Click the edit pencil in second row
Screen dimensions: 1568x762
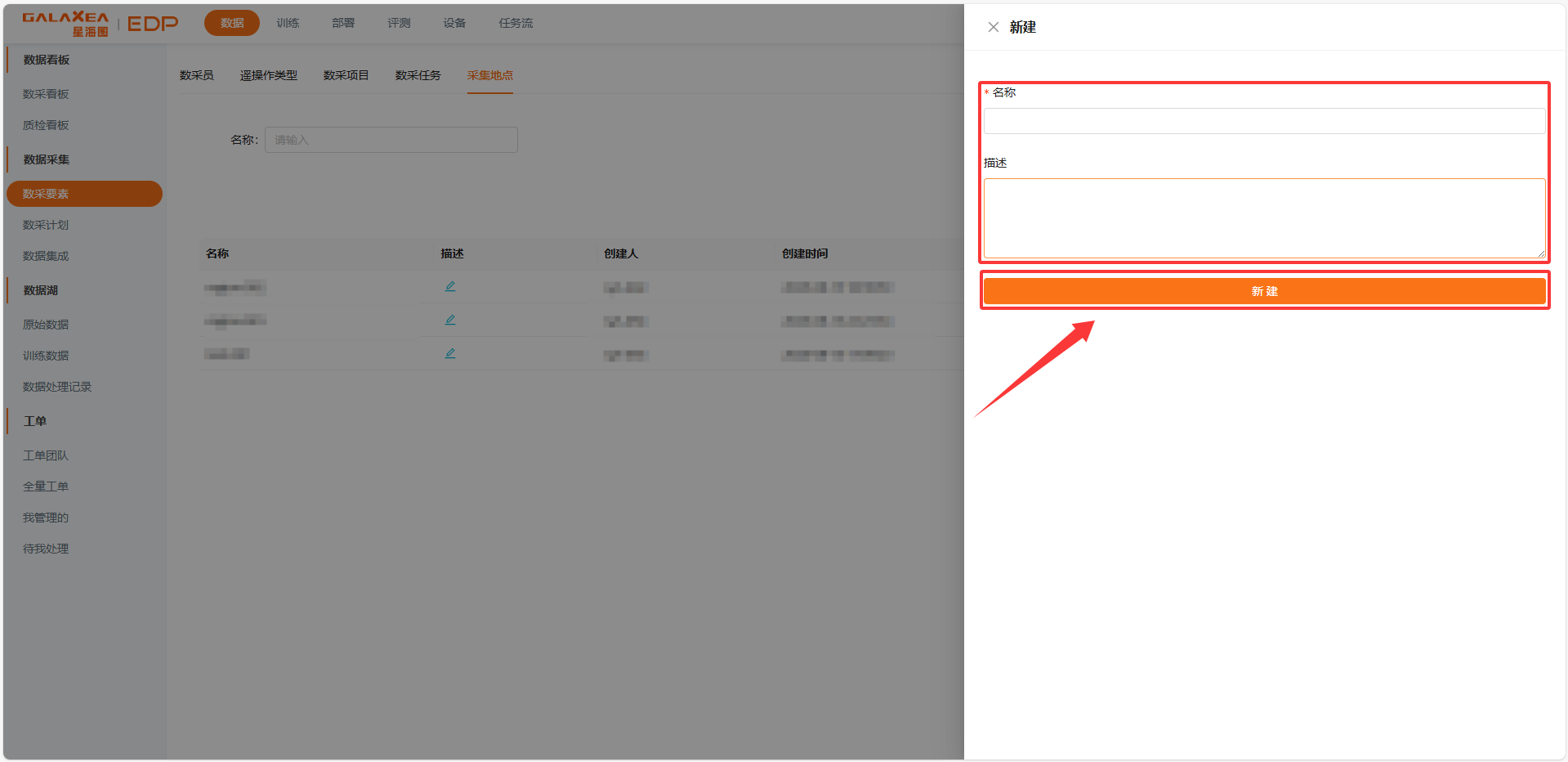450,320
